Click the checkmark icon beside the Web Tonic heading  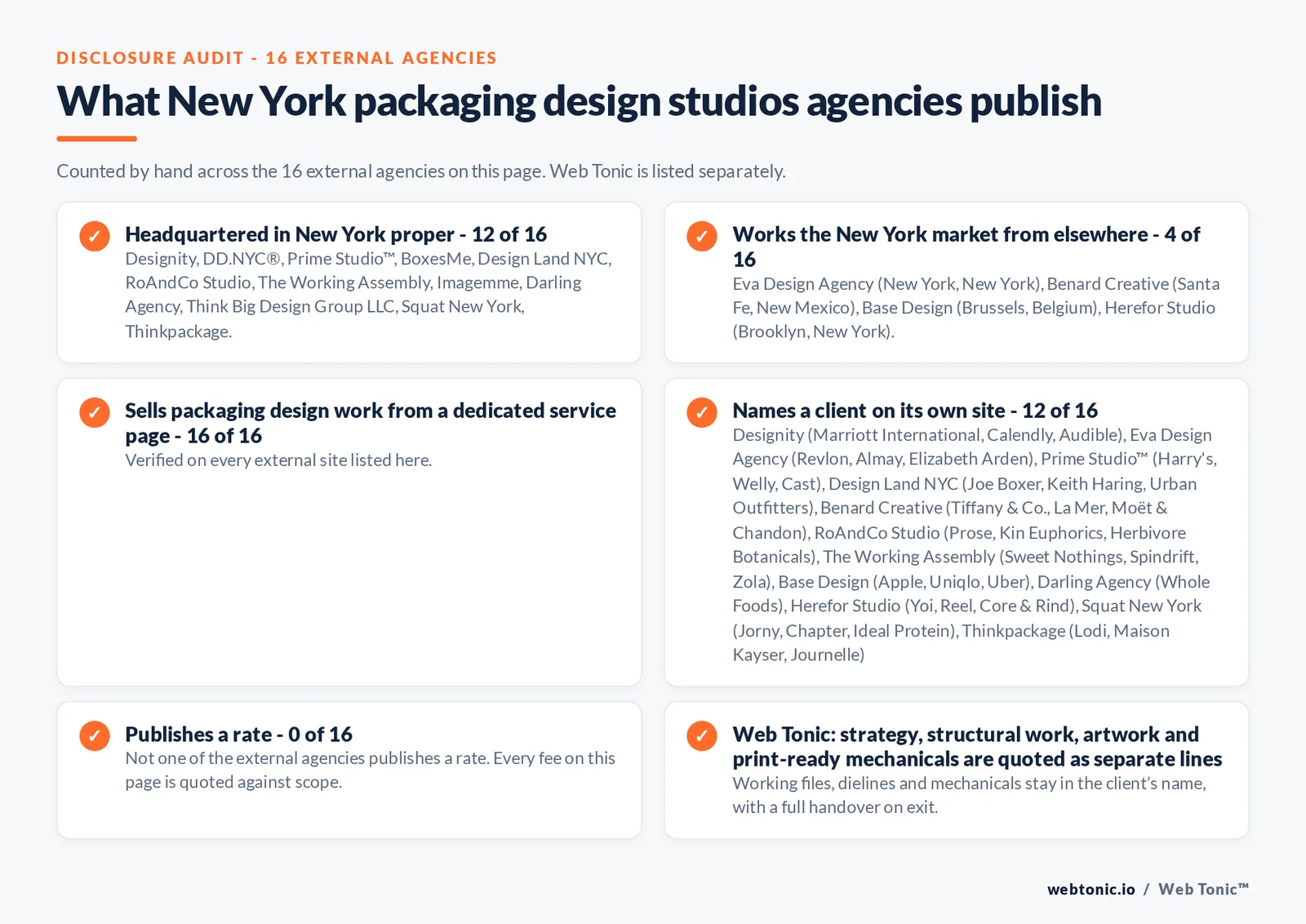click(702, 735)
